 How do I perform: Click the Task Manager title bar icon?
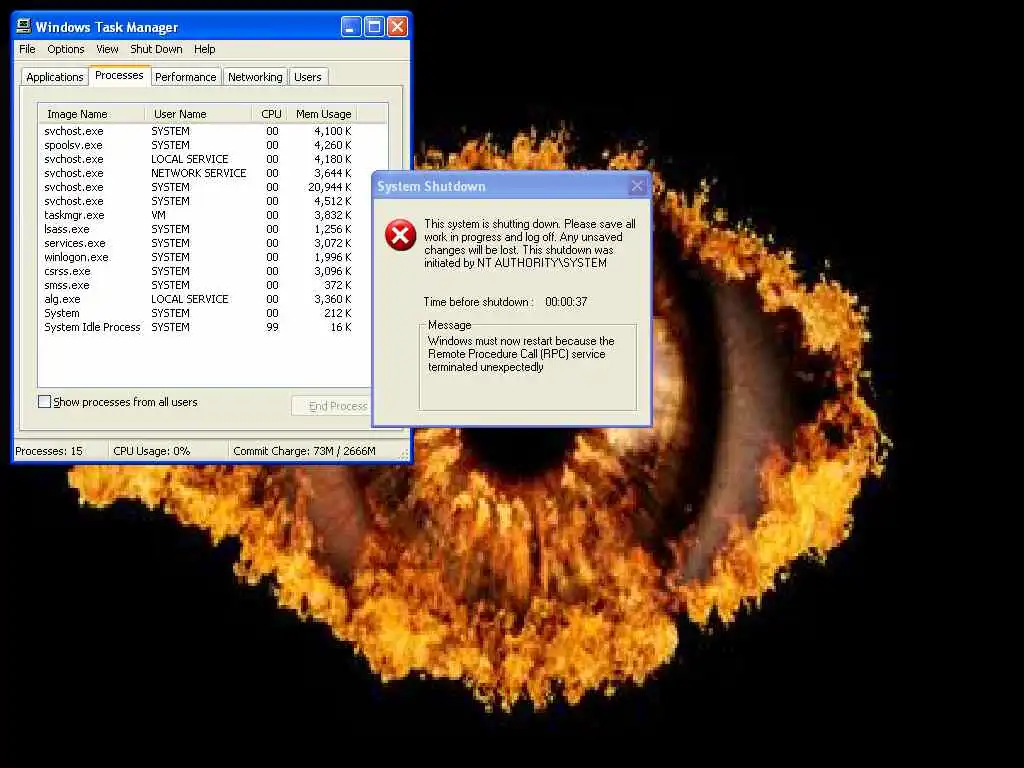[x=24, y=26]
